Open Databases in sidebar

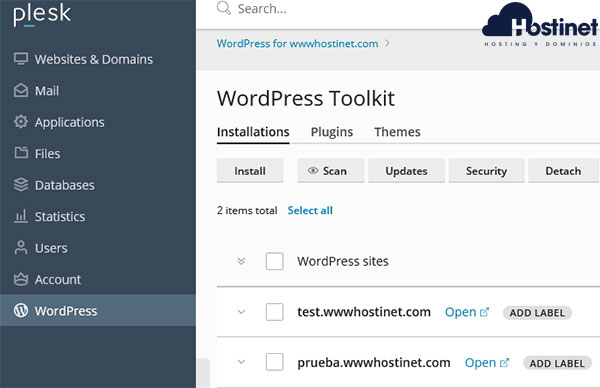98,185
